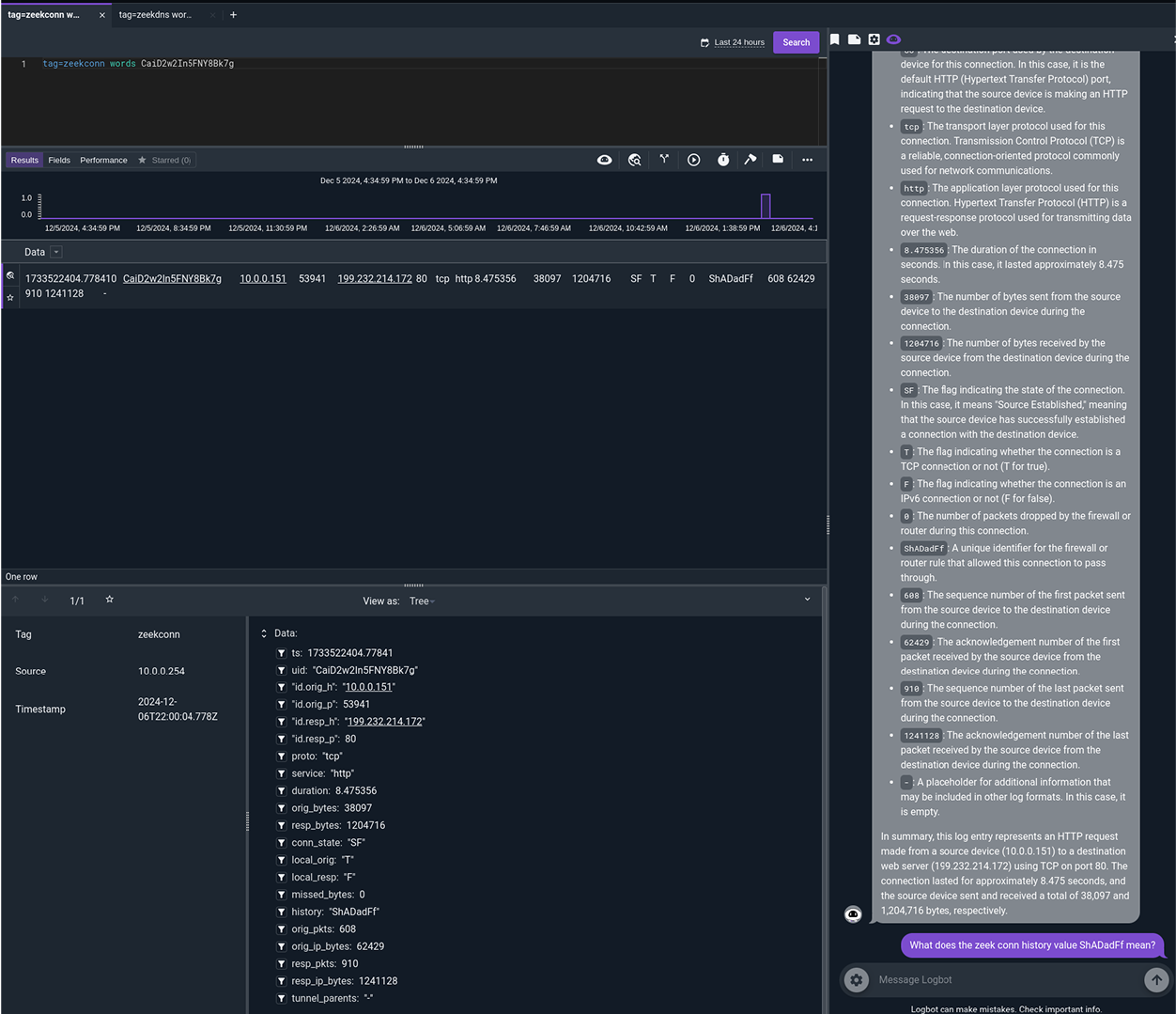Screen dimensions: 1176x1014
Task: Select the Starred (0) tab
Action: click(x=165, y=161)
